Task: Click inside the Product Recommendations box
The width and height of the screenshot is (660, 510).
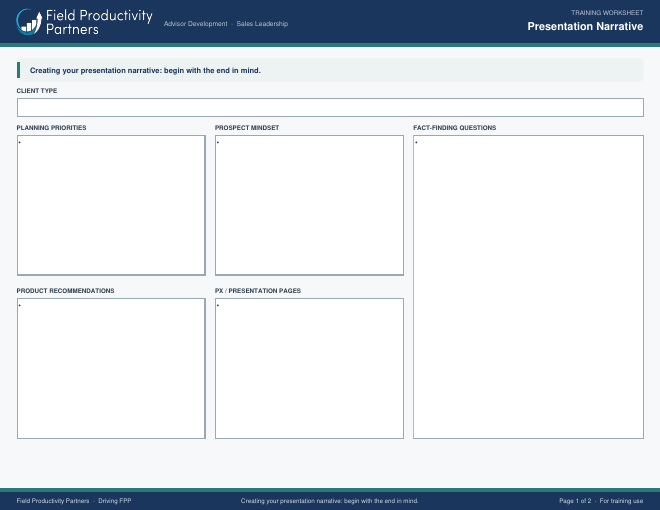Action: [x=111, y=369]
